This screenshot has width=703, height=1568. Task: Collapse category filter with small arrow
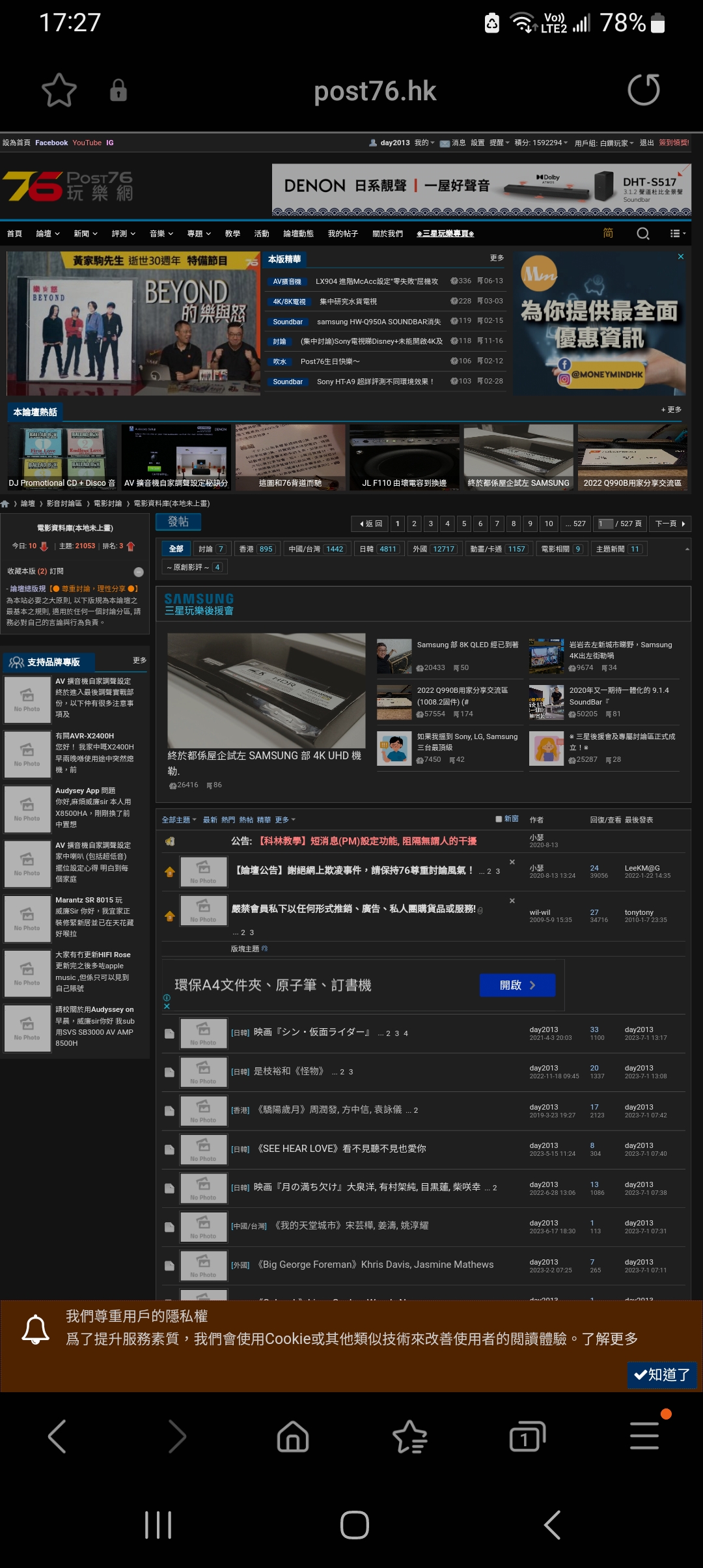[687, 549]
